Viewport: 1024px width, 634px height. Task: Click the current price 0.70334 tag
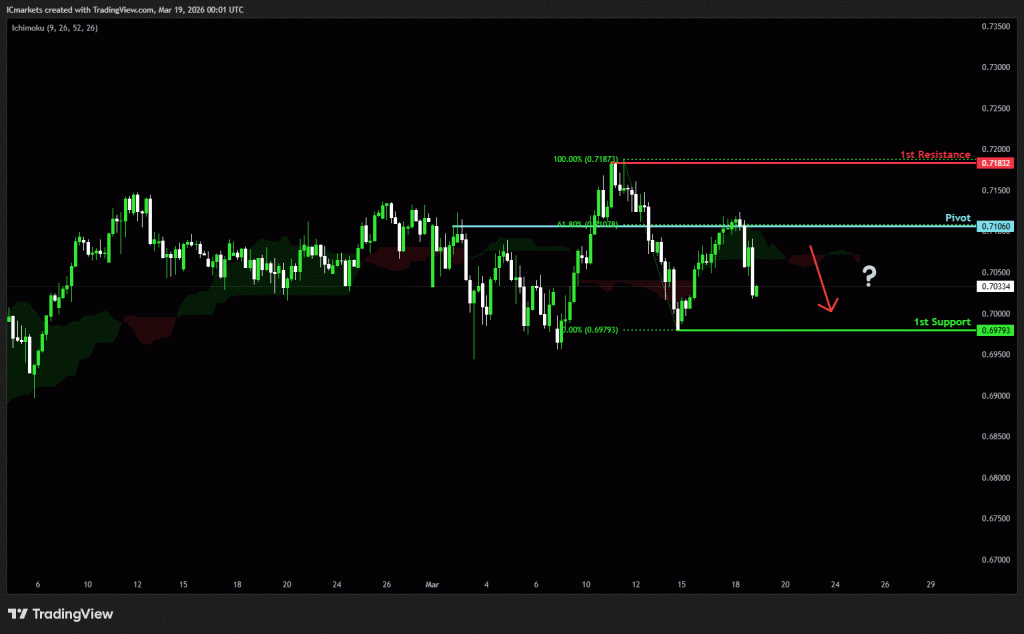pos(996,286)
